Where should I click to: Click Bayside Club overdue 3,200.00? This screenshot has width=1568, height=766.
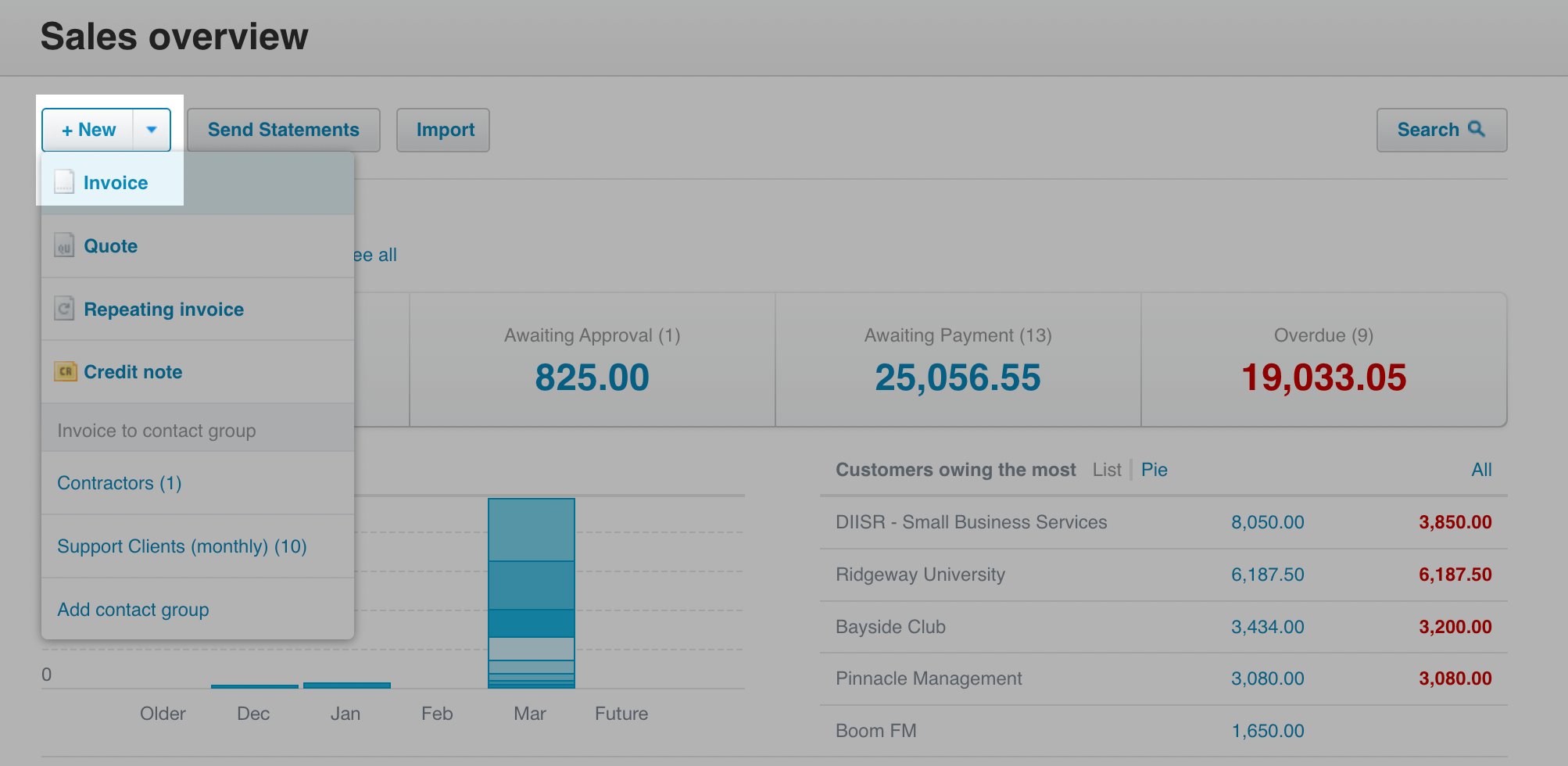pos(1455,627)
